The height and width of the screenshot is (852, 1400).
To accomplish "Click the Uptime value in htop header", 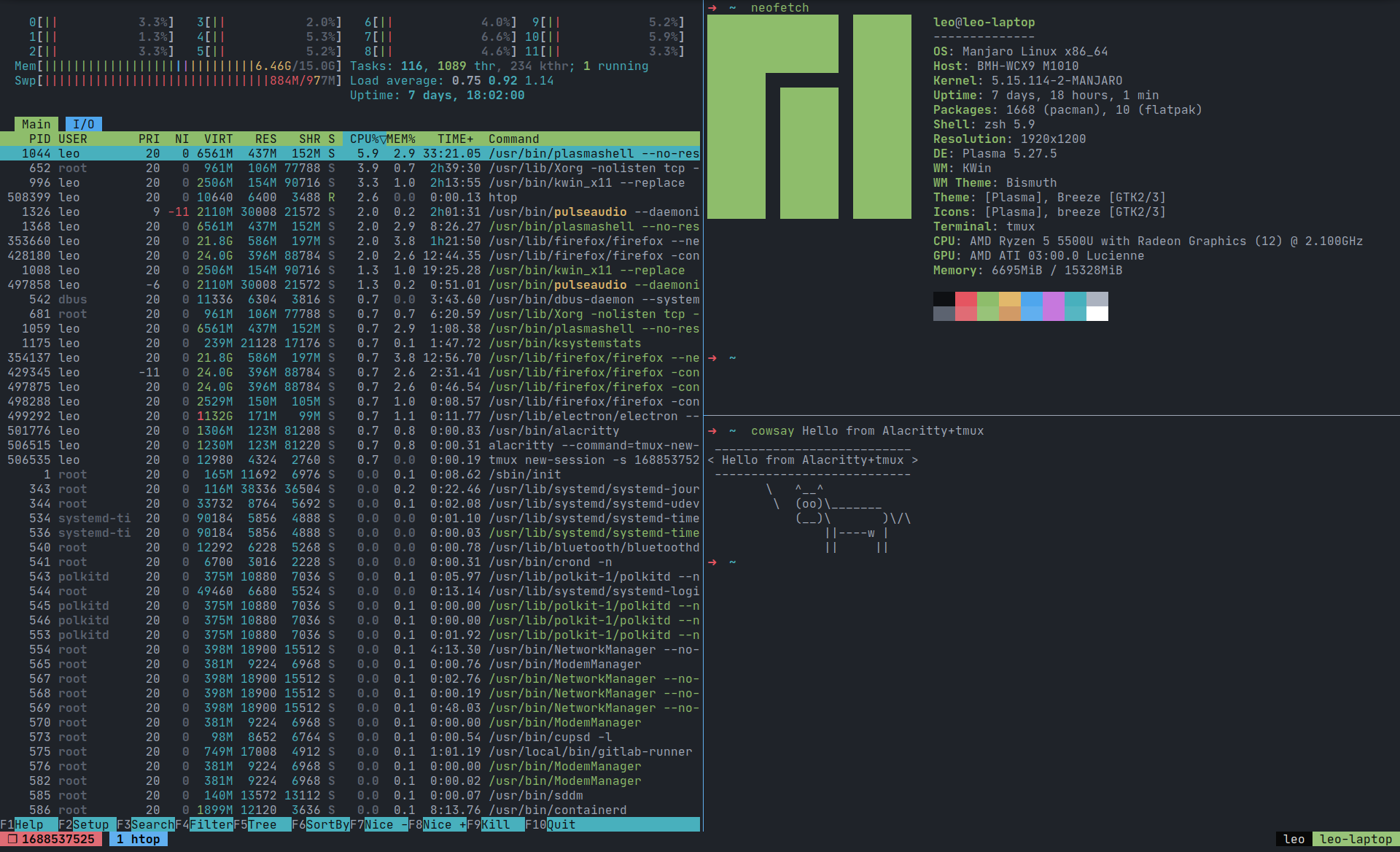I will [467, 95].
